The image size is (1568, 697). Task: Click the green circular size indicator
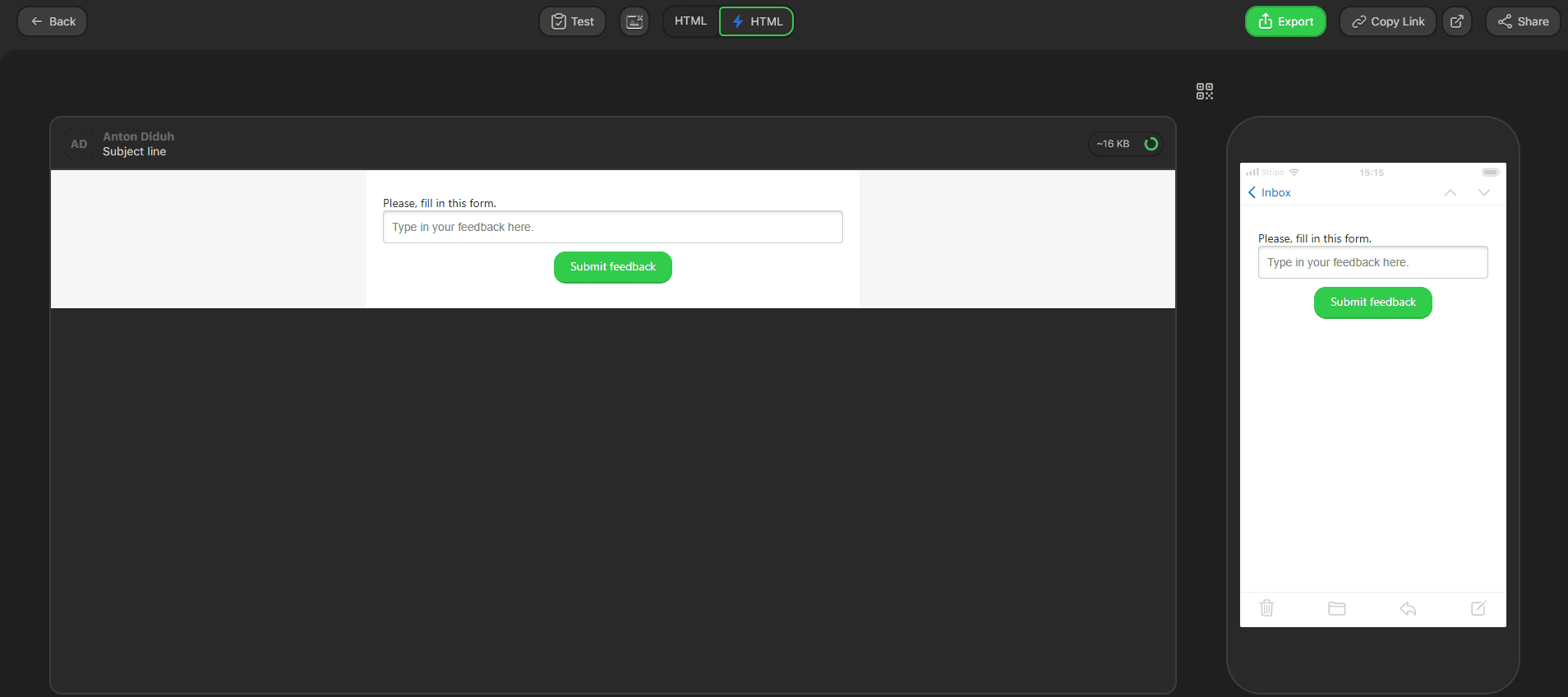pyautogui.click(x=1151, y=144)
